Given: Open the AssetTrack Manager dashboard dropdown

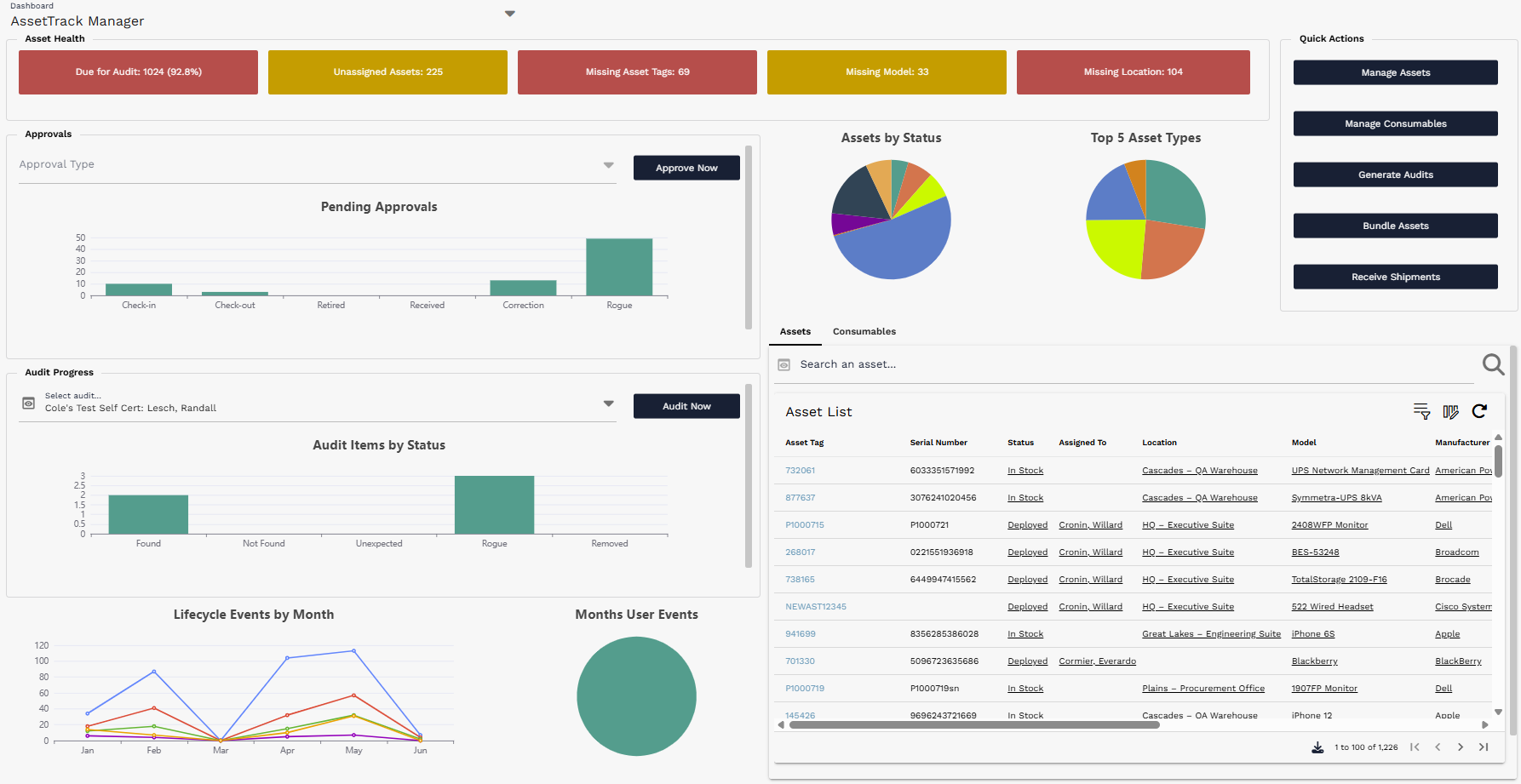Looking at the screenshot, I should (510, 14).
